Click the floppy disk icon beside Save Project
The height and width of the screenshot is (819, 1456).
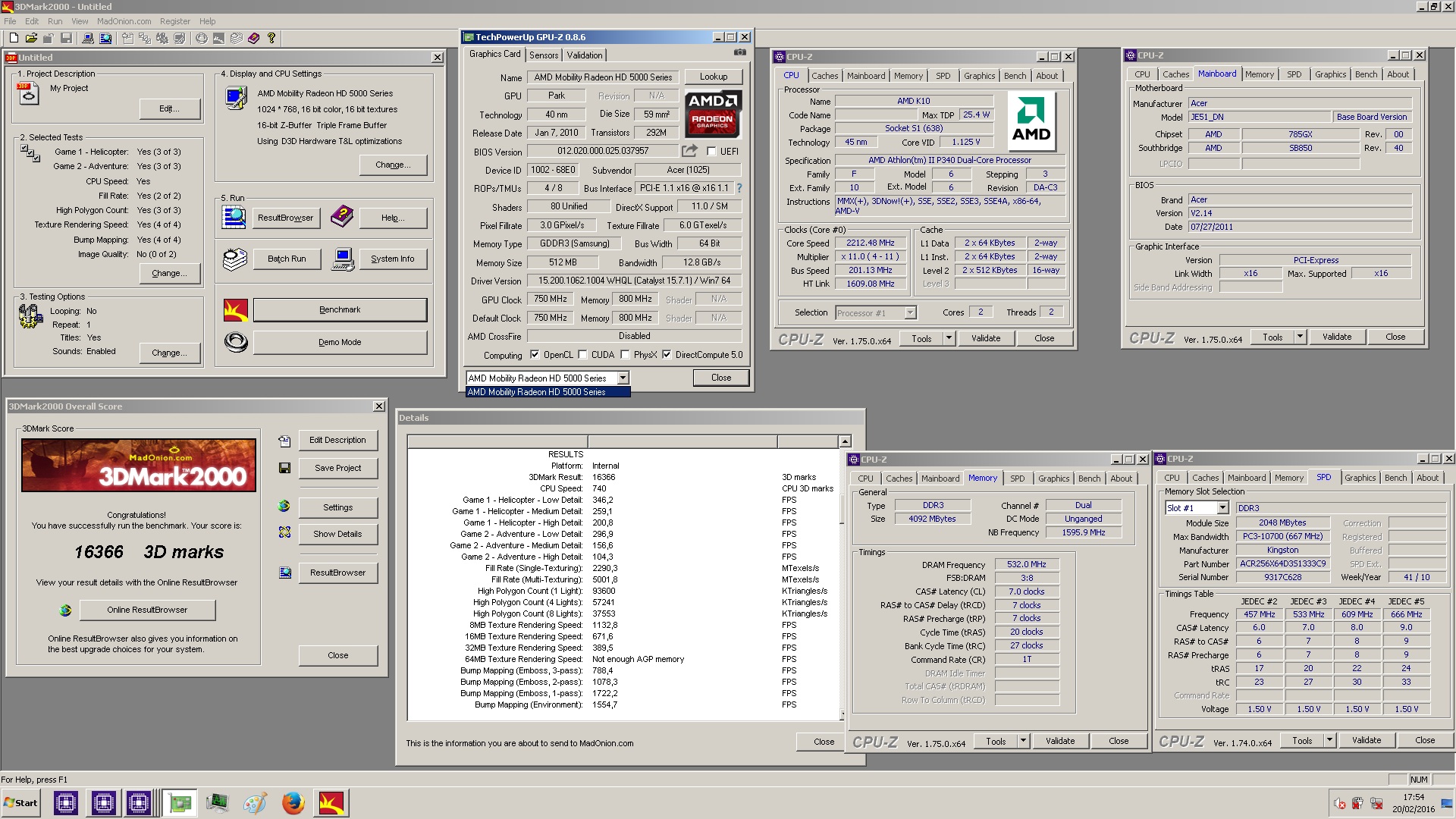284,468
